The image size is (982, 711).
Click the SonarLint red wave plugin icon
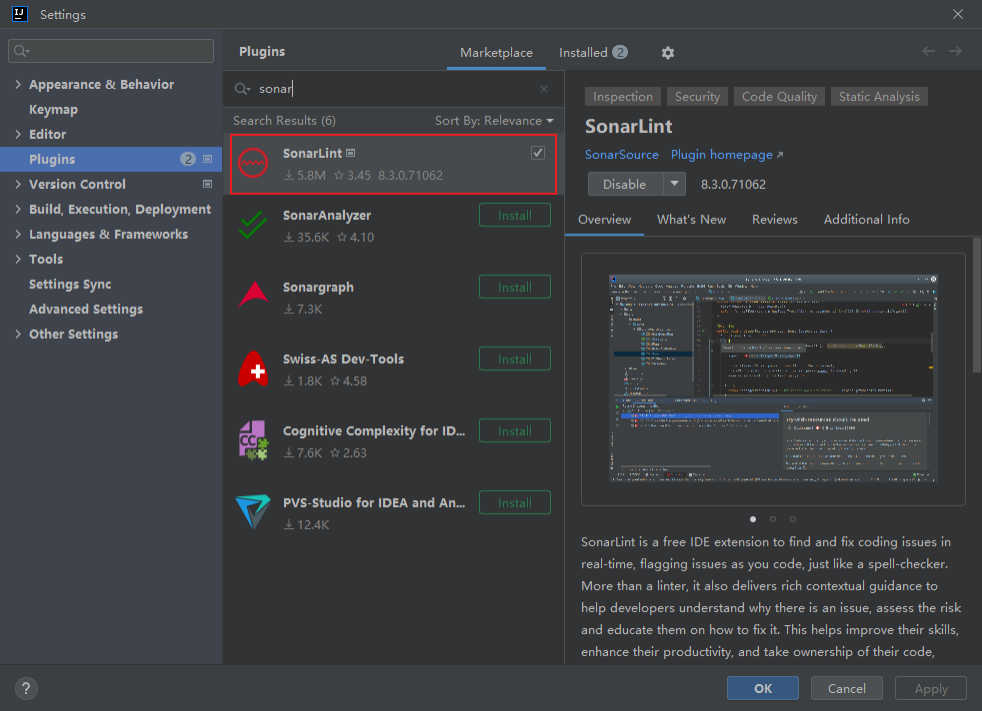254,163
